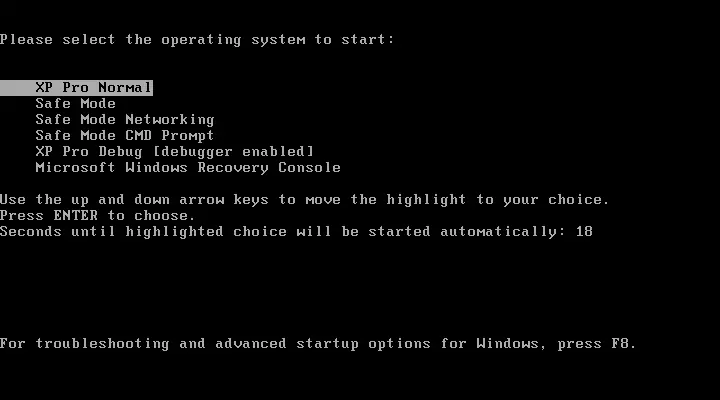
Task: Select the highlighted XP Pro Normal entry
Action: click(x=76, y=87)
